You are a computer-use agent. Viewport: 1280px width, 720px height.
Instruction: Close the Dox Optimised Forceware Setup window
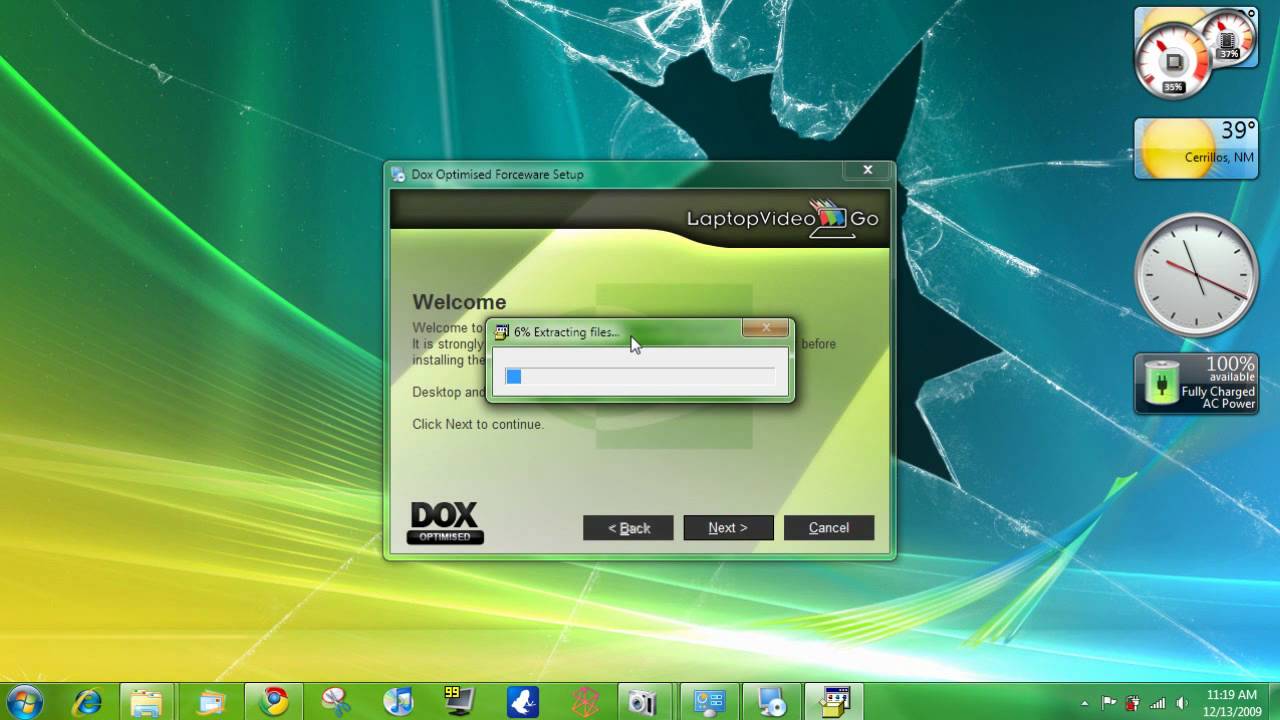click(868, 170)
